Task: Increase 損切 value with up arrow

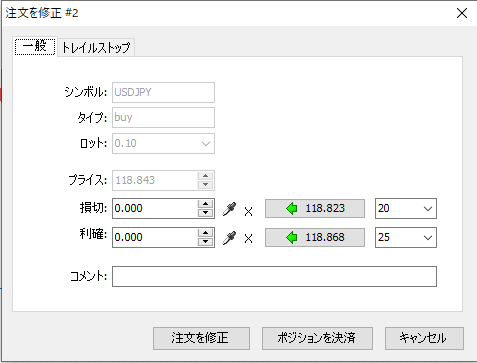Action: pos(205,204)
